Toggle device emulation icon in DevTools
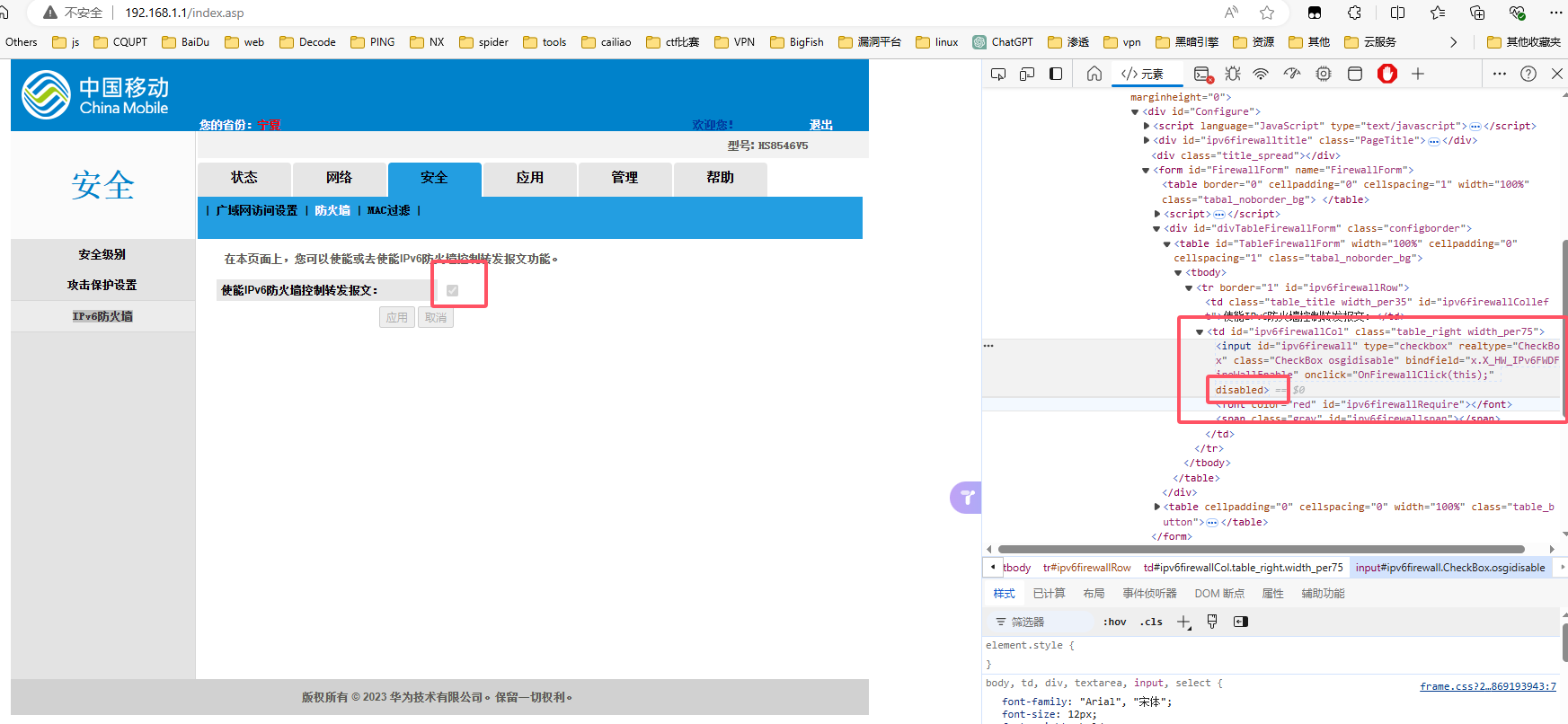 1027,74
